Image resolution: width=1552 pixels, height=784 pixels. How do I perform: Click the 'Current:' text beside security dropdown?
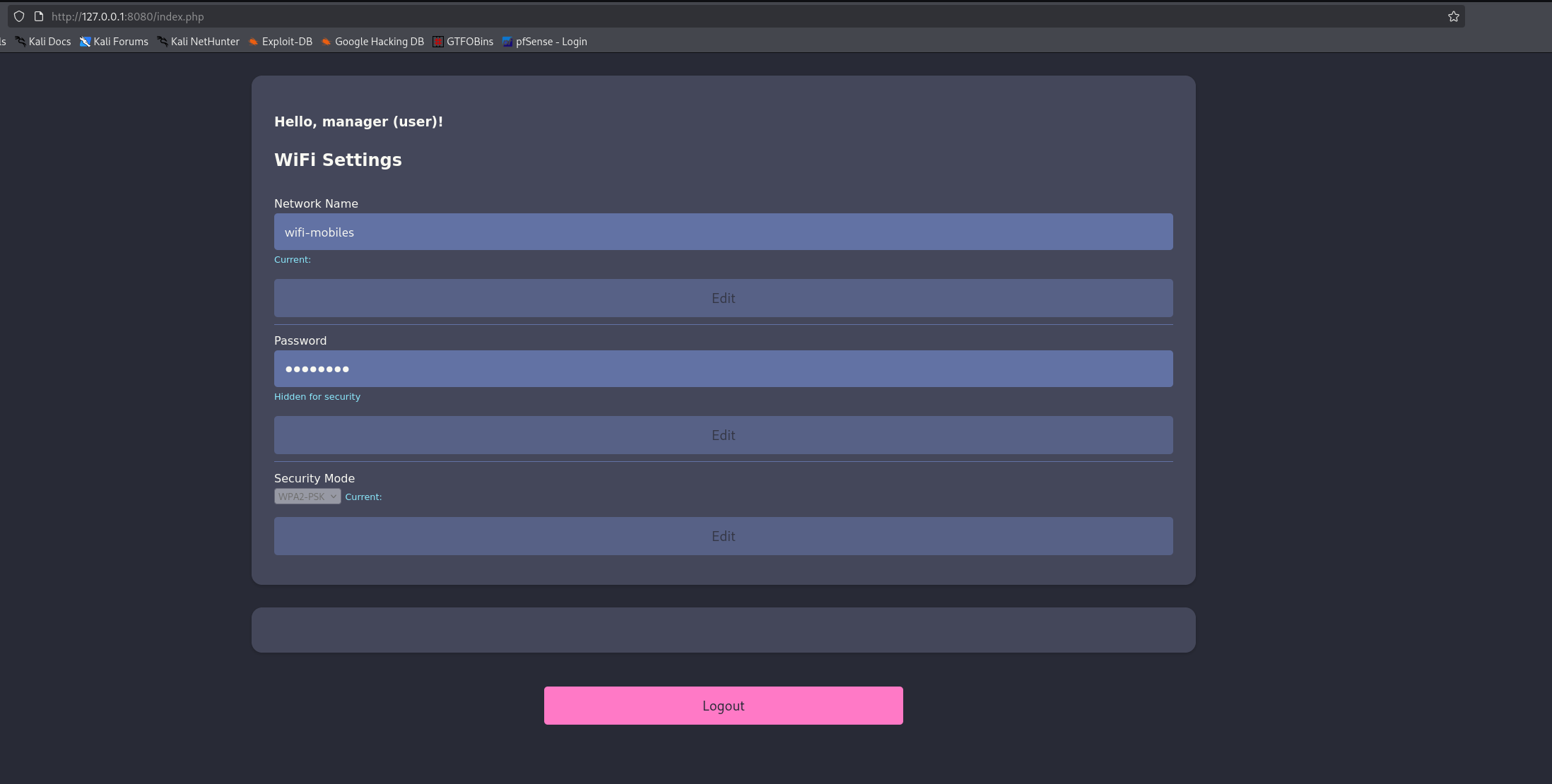click(x=363, y=497)
